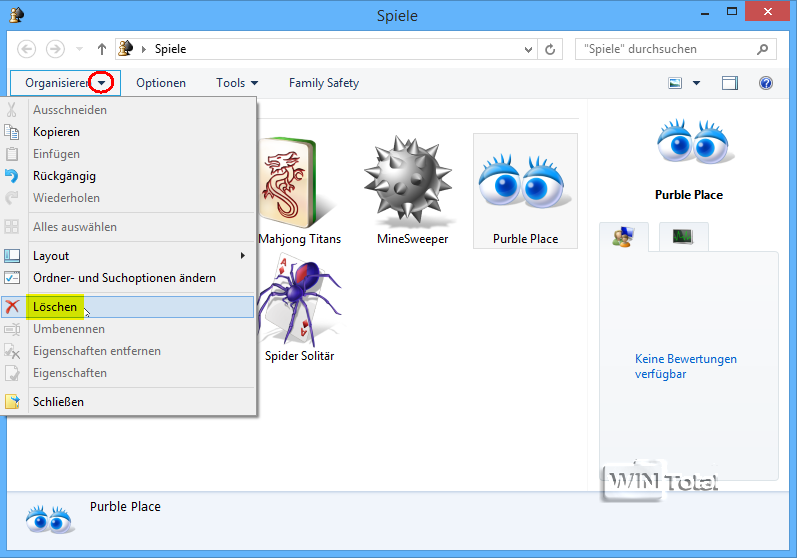
Task: Expand the Layout submenu
Action: (128, 256)
